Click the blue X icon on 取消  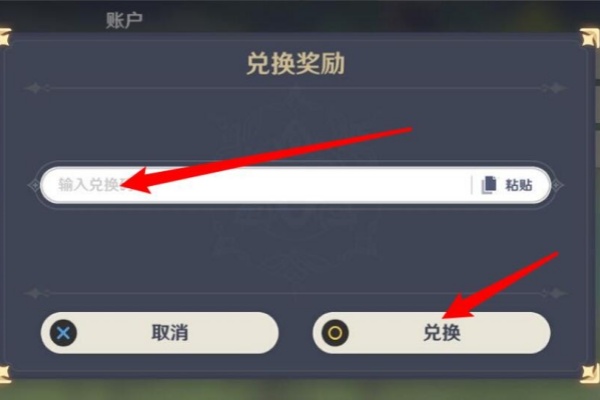[63, 333]
